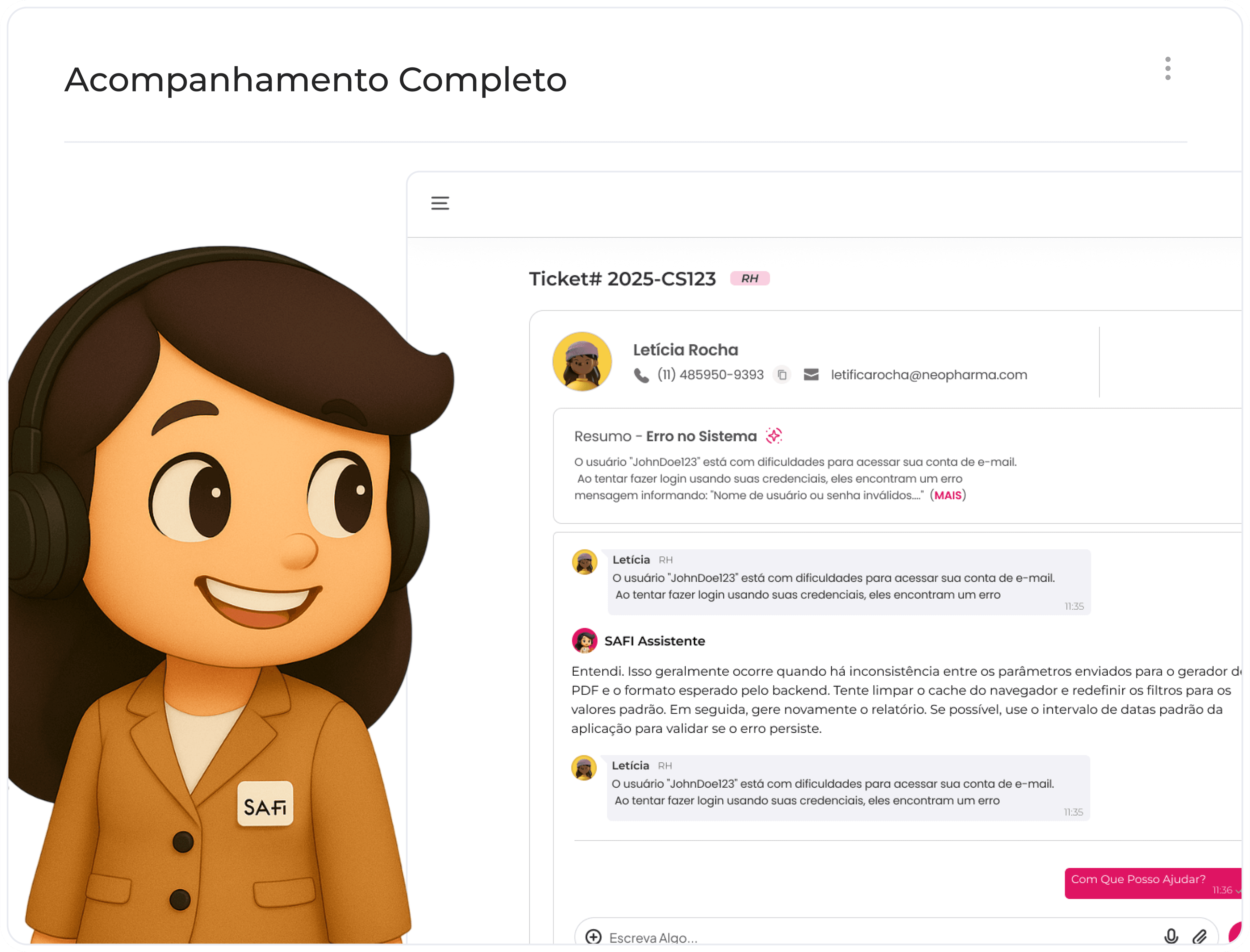The image size is (1250, 952).
Task: Click the Ticket# 2025-CS123 heading
Action: [622, 278]
